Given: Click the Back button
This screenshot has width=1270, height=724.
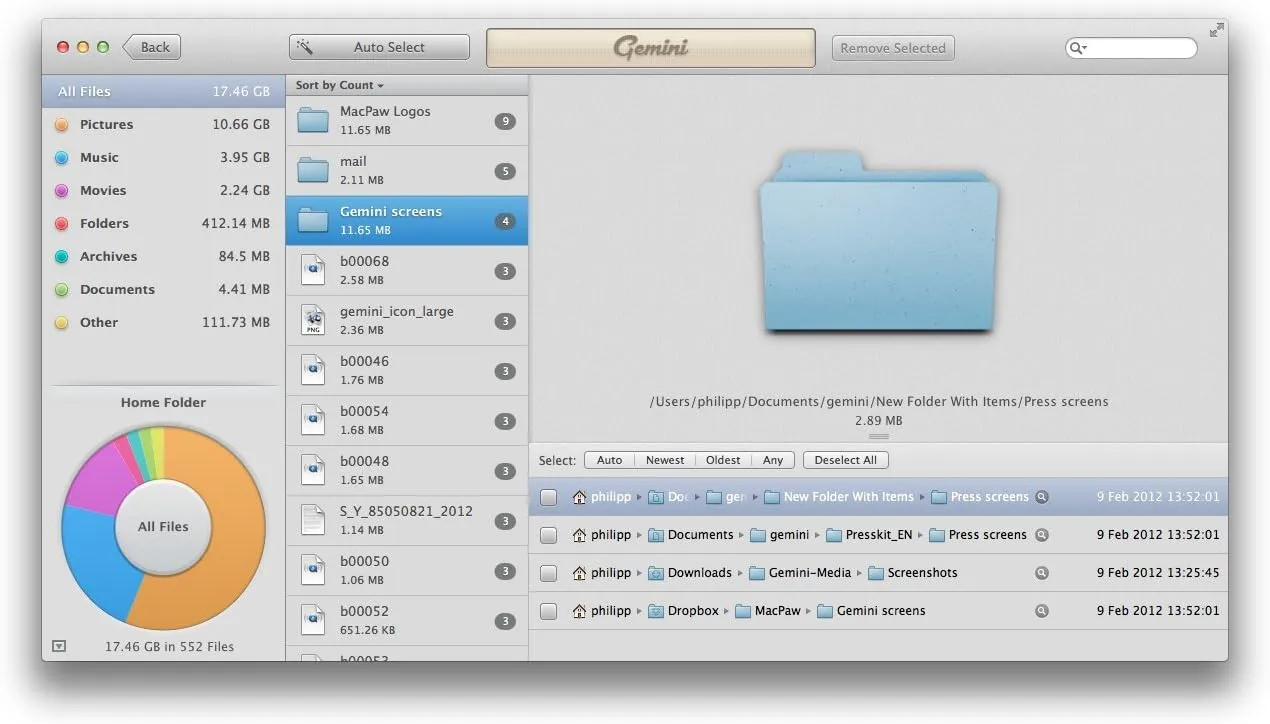Looking at the screenshot, I should (x=152, y=47).
